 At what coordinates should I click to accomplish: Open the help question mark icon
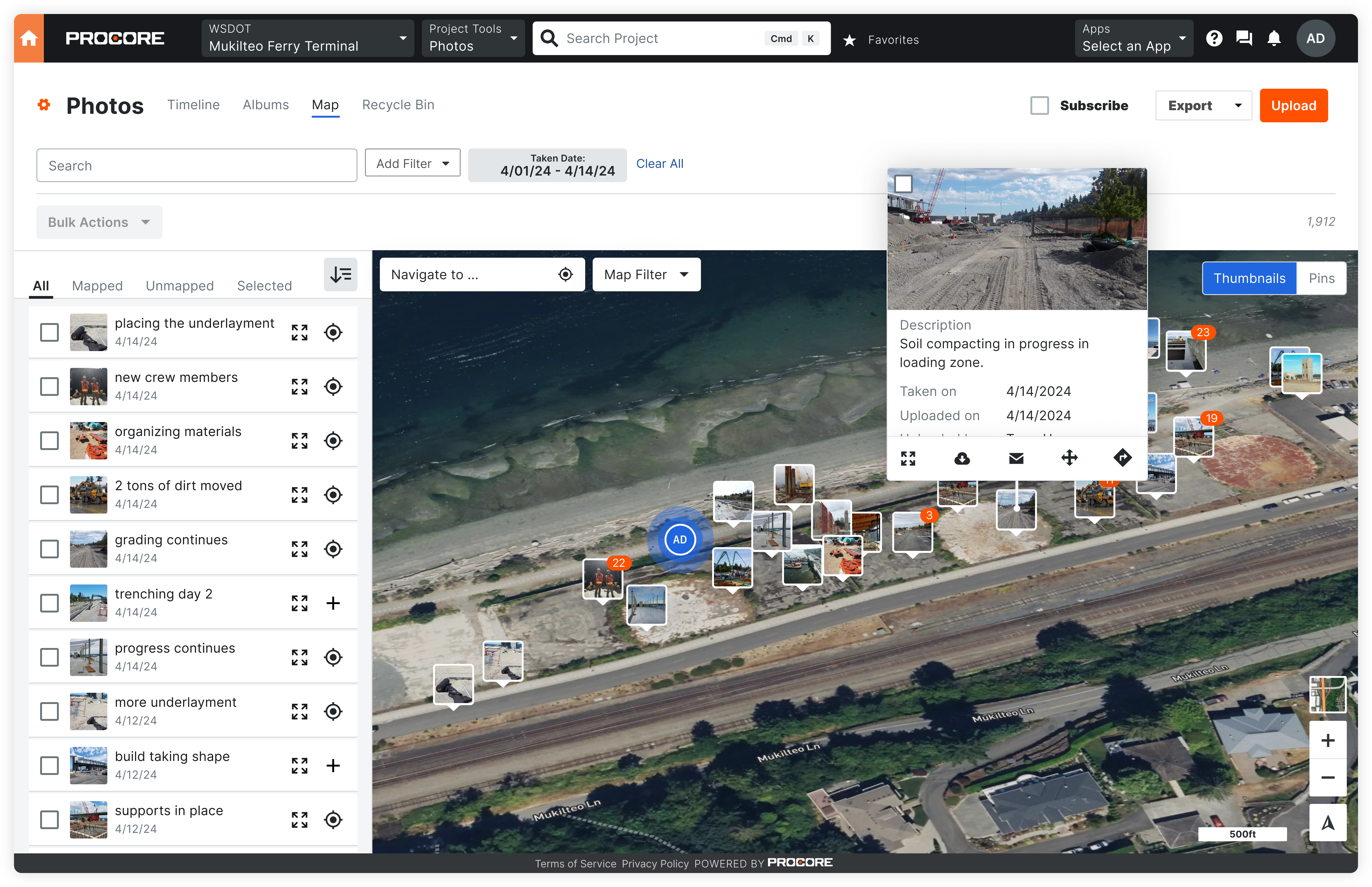pyautogui.click(x=1214, y=39)
